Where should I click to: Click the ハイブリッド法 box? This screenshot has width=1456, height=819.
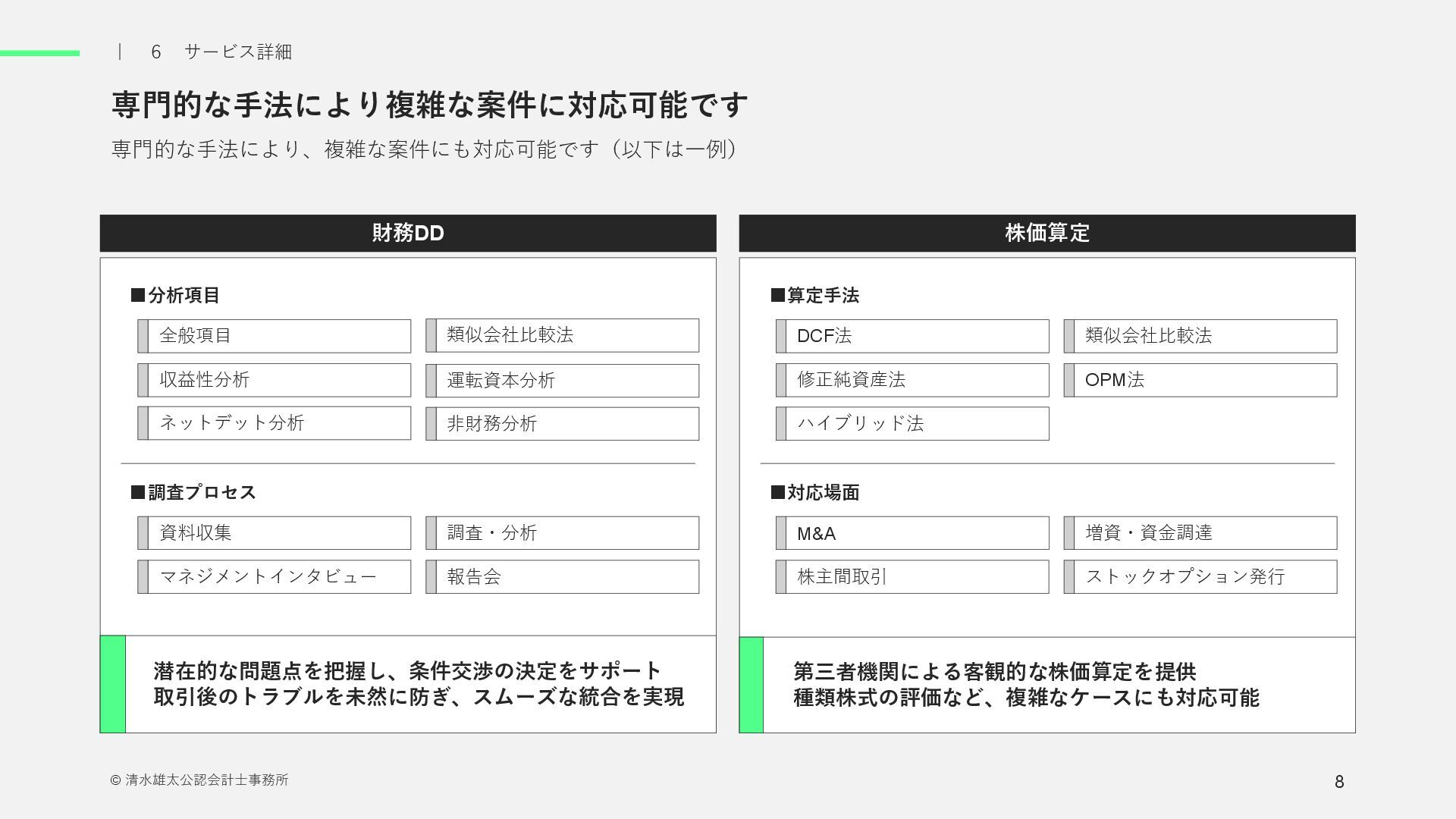[x=912, y=424]
